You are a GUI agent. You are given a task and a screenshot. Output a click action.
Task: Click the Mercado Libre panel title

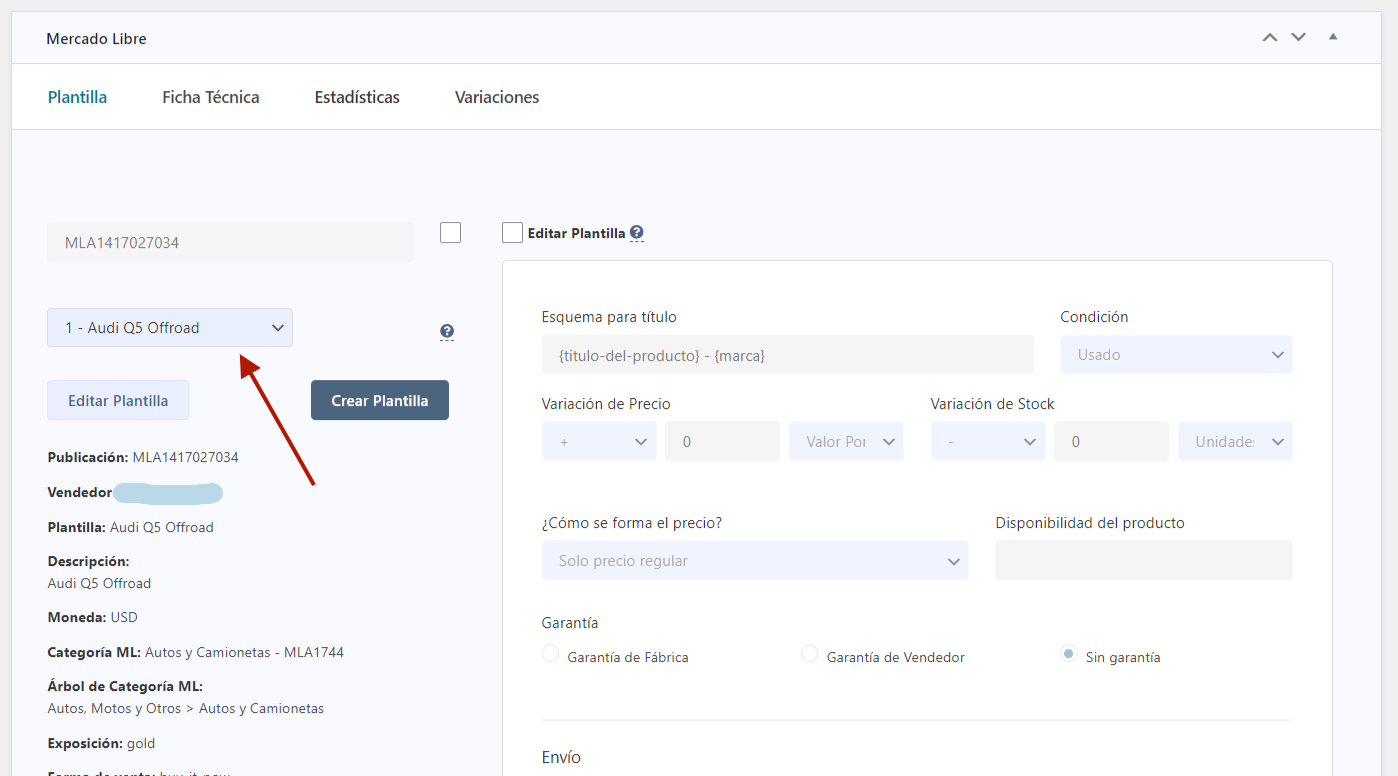96,39
